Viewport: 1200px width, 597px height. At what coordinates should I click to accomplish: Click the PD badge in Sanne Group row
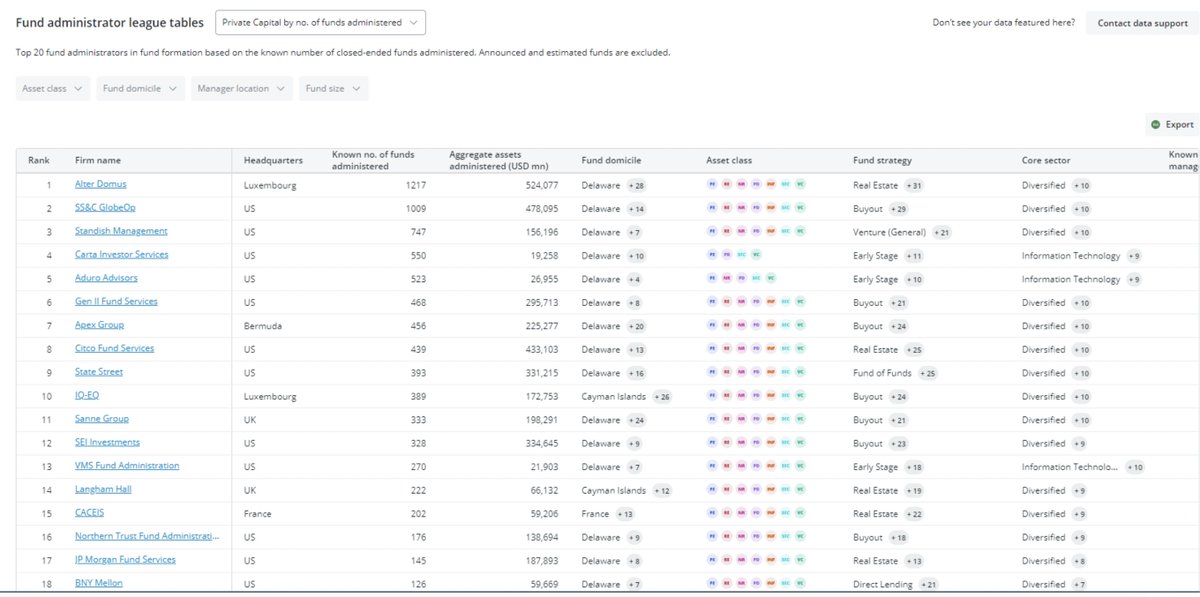[756, 419]
